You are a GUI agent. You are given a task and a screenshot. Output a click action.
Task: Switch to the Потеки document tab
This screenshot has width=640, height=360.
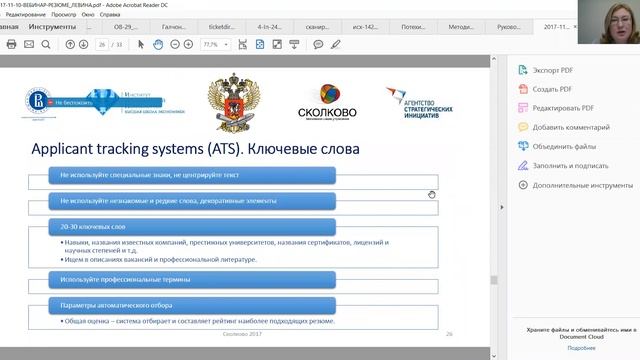[413, 27]
